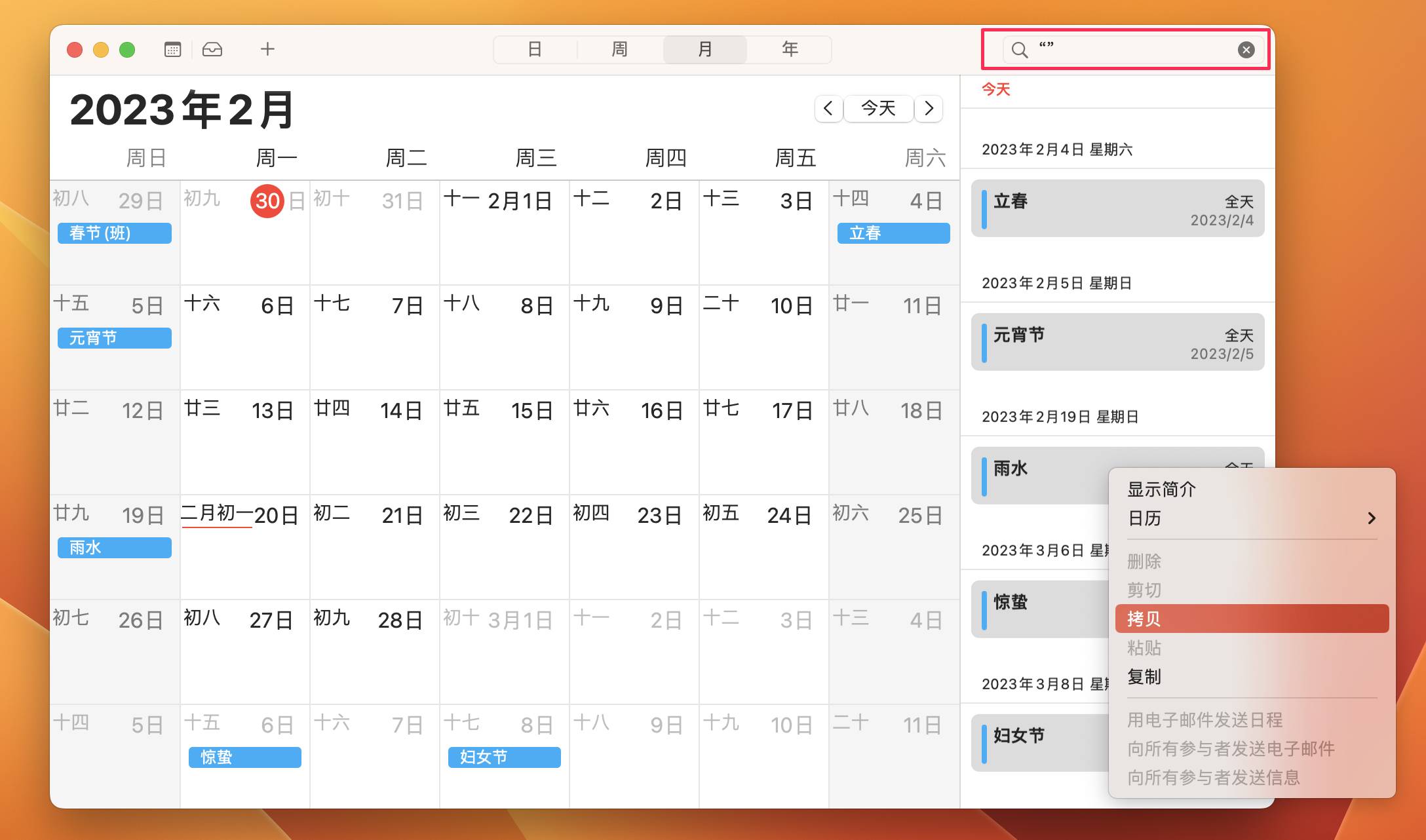Image resolution: width=1426 pixels, height=840 pixels.
Task: Expand 日历 submenu in context menu
Action: pos(1252,518)
